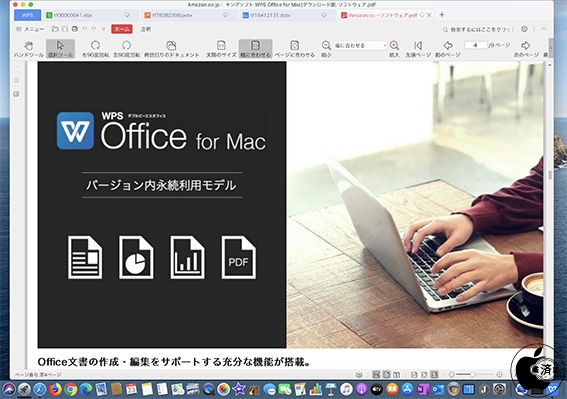567x399 pixels.
Task: Switch to tf00000041.xlsx document tab
Action: pos(88,15)
